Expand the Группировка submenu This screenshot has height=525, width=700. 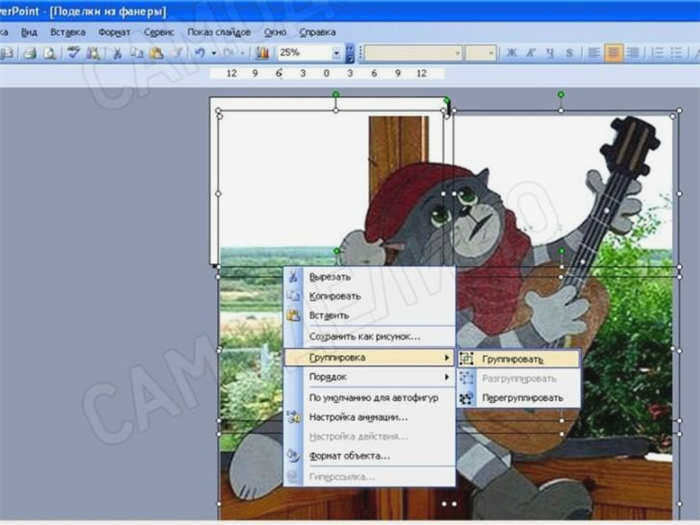click(x=370, y=357)
